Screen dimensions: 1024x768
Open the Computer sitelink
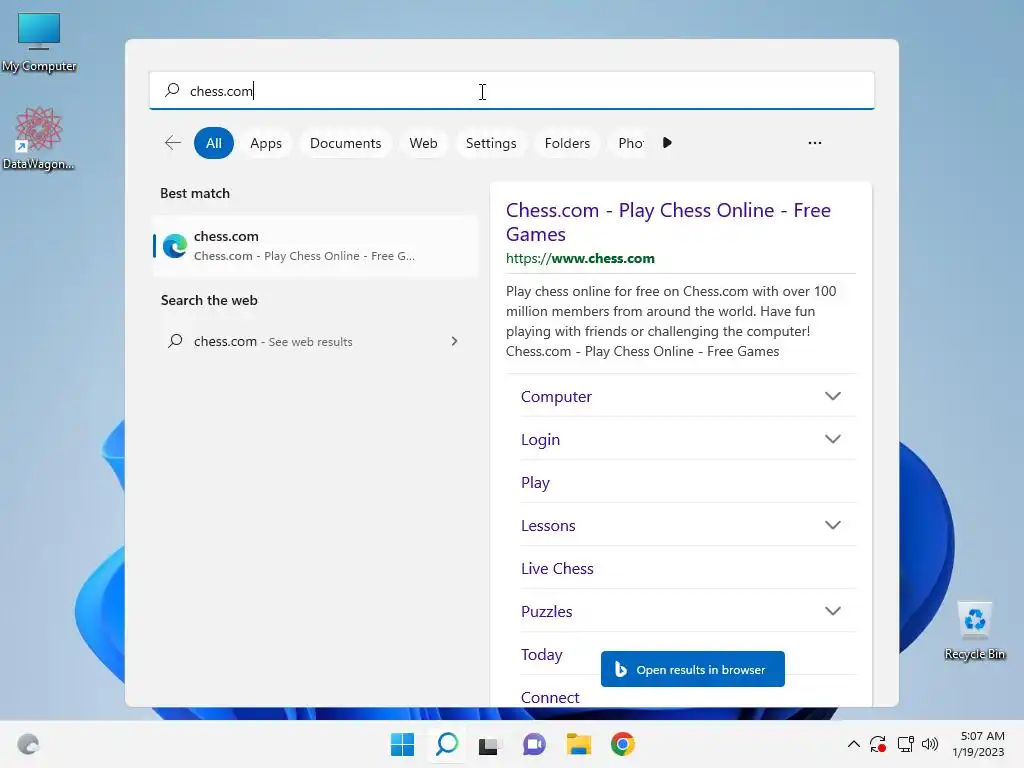point(556,396)
